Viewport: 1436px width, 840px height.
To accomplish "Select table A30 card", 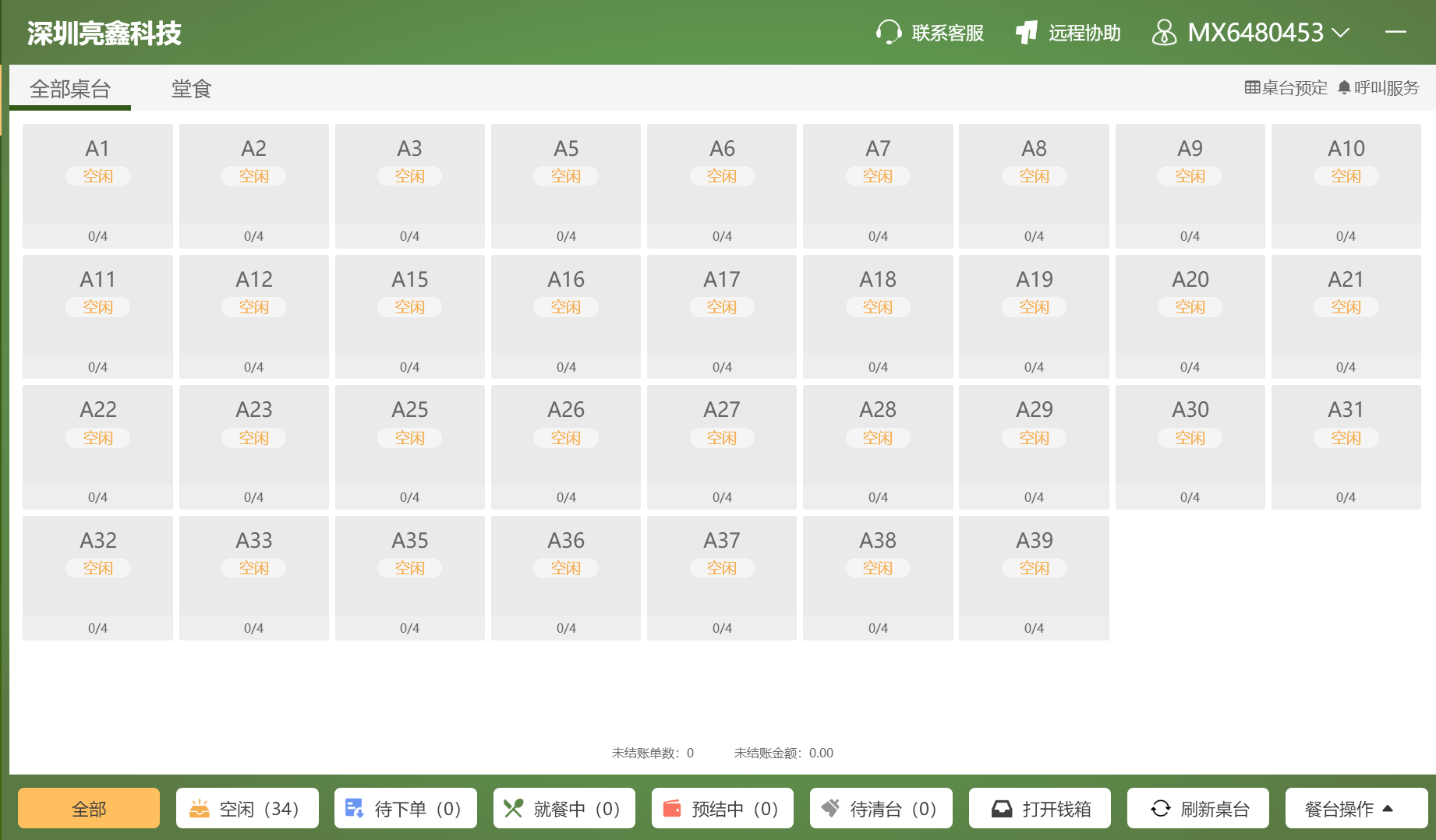I will coord(1190,447).
